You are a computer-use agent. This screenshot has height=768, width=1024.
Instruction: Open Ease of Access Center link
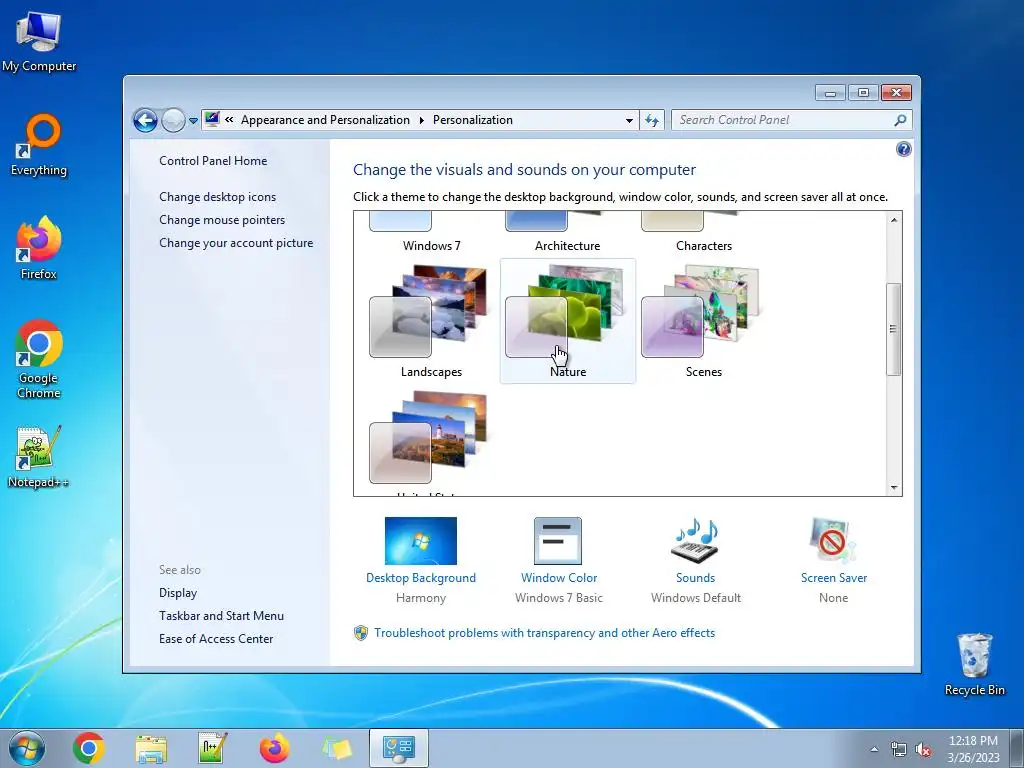(x=216, y=639)
